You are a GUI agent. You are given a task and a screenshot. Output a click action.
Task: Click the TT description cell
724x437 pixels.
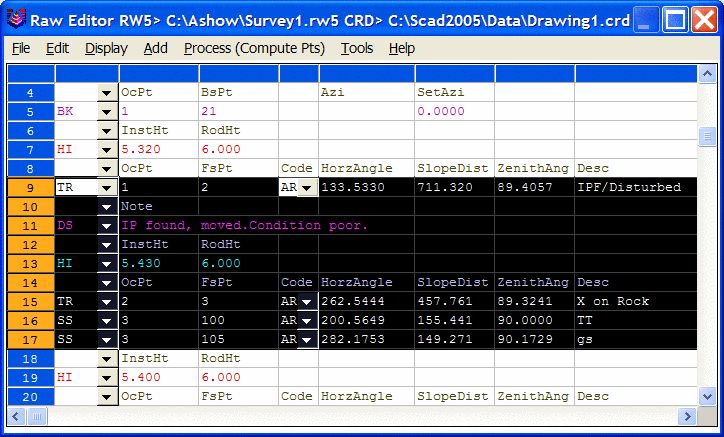click(x=636, y=321)
